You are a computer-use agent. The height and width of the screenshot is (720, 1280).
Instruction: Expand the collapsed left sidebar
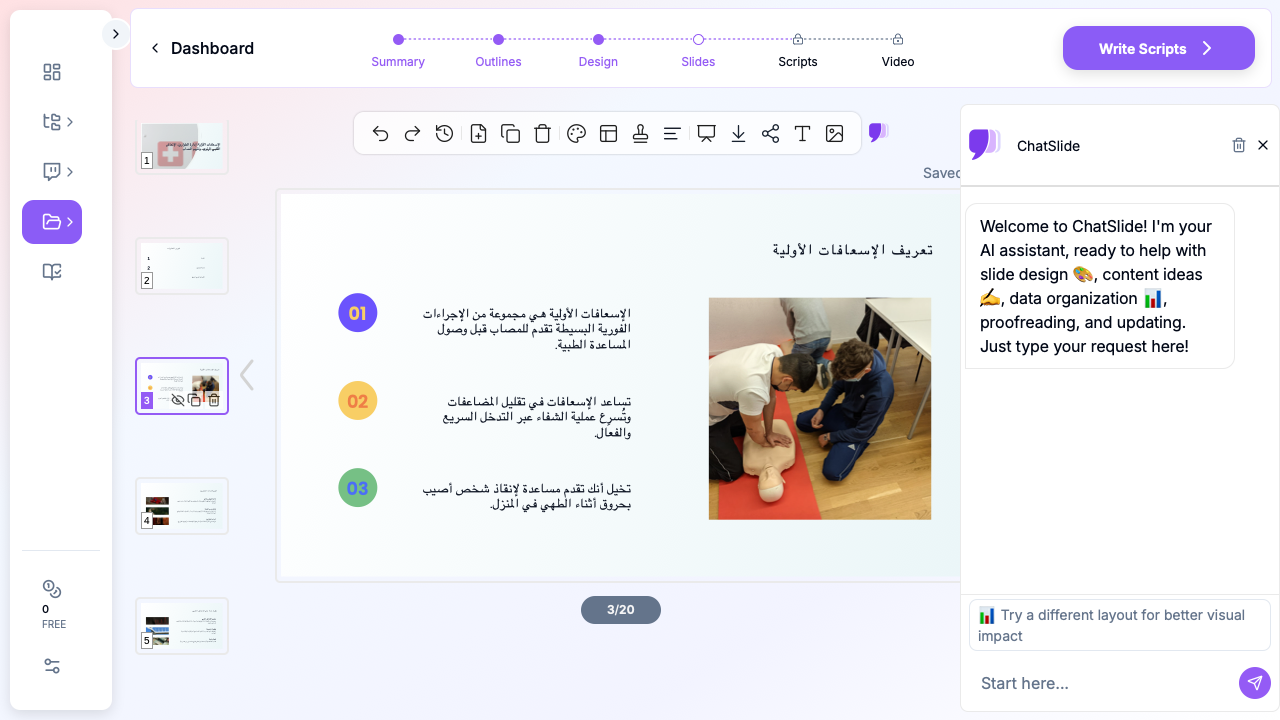point(115,34)
